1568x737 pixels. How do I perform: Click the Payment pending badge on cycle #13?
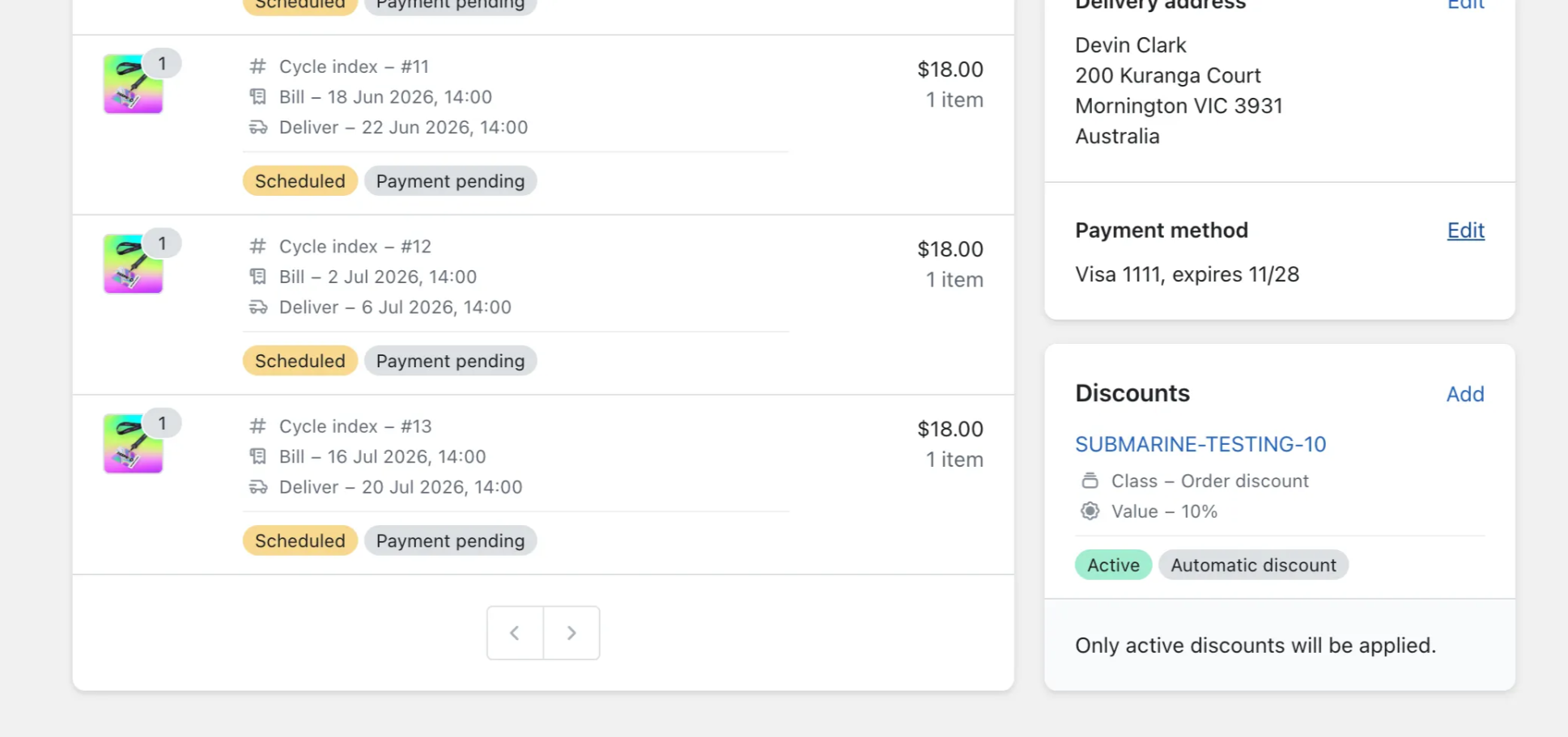(450, 540)
